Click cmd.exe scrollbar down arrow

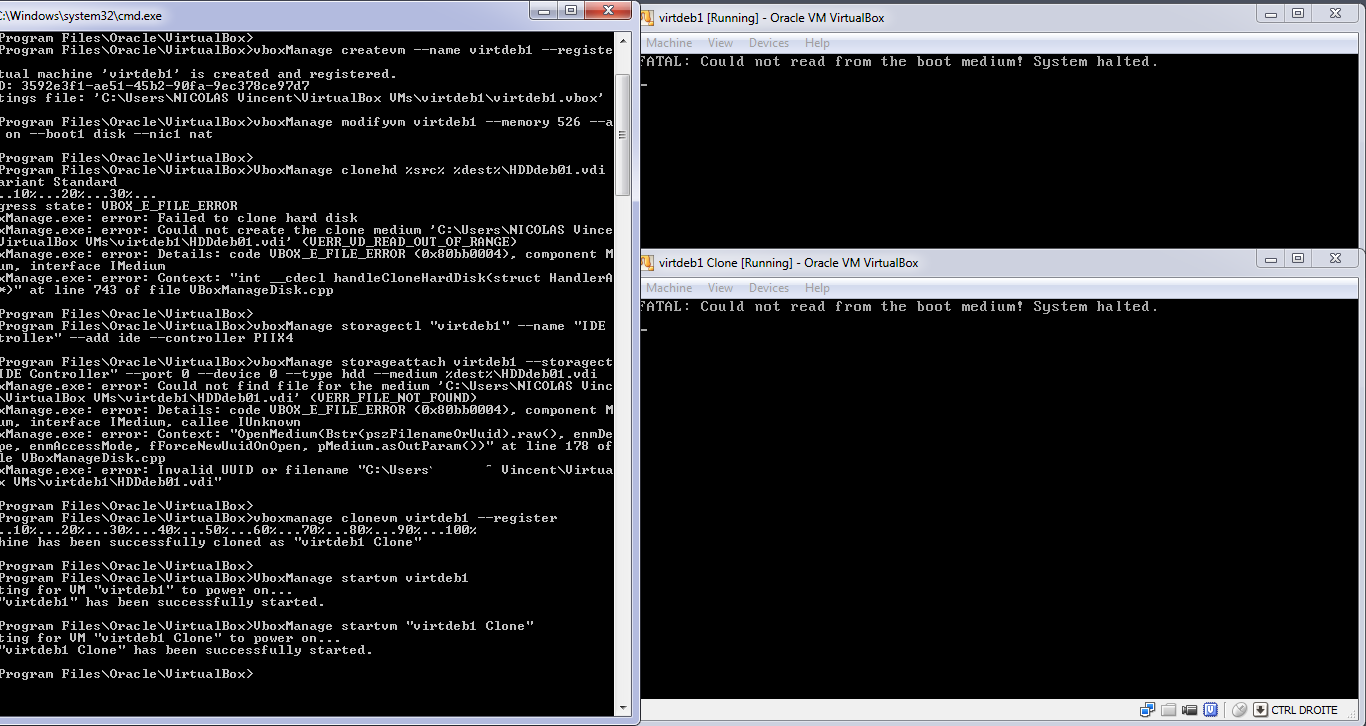(x=623, y=709)
